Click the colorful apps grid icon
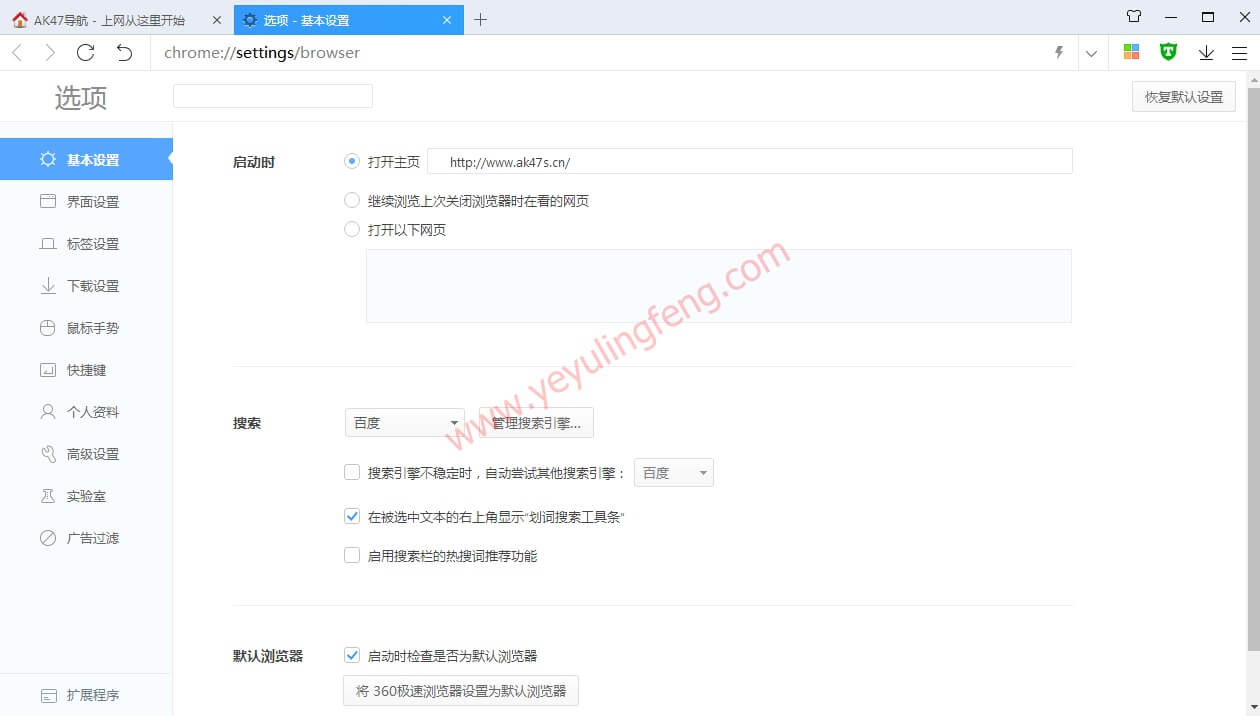1260x716 pixels. (1131, 52)
